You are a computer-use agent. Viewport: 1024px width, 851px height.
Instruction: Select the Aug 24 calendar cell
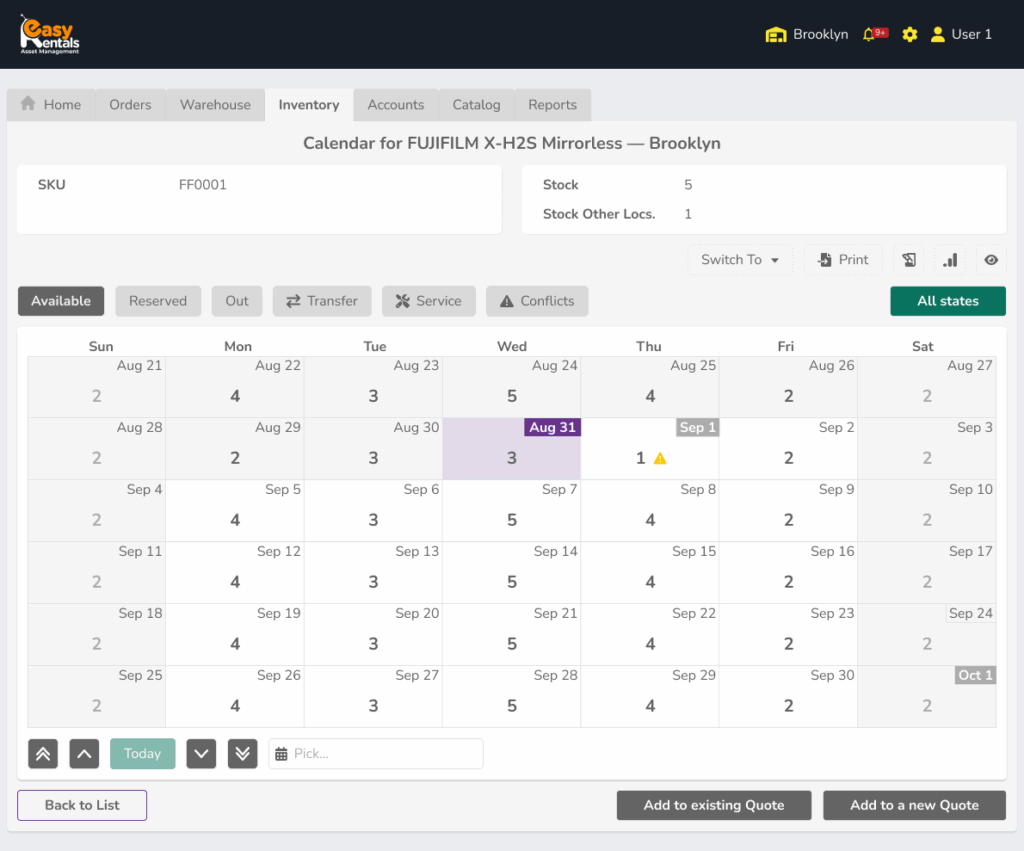(x=511, y=387)
